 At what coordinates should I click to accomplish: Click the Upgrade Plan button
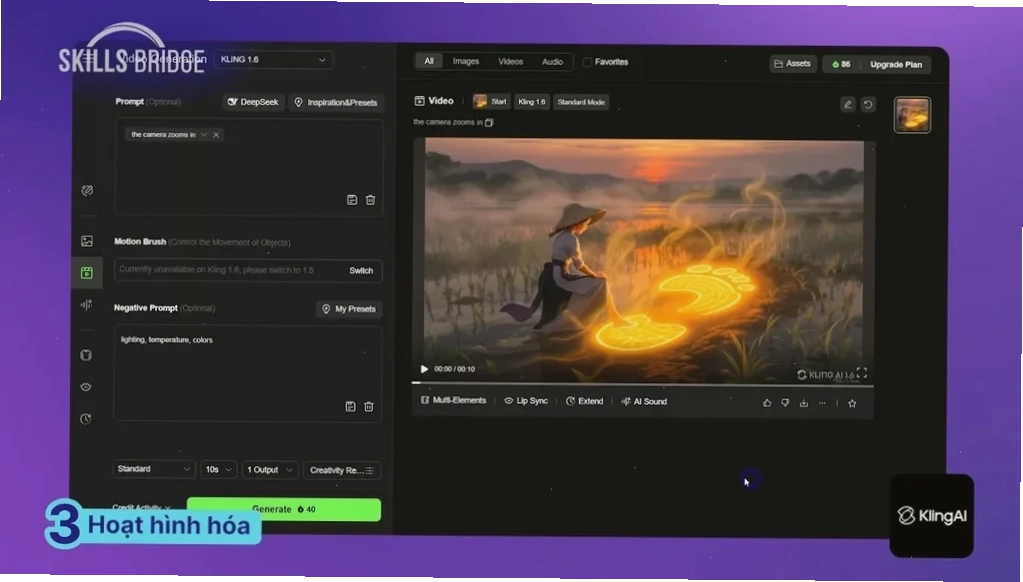(896, 65)
